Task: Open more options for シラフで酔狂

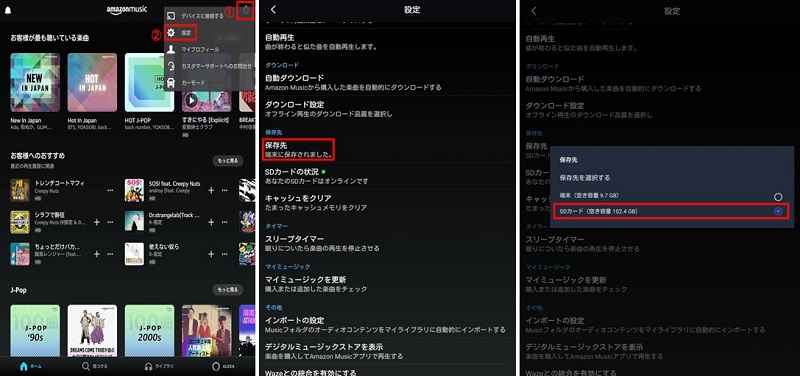Action: [110, 222]
